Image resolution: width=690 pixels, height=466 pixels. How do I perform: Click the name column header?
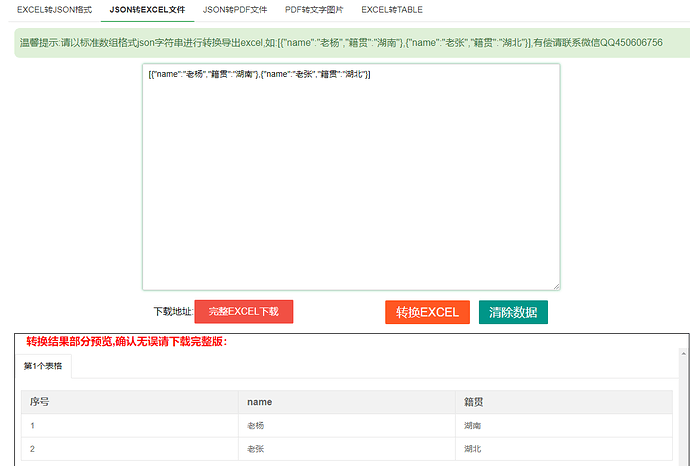pos(347,402)
